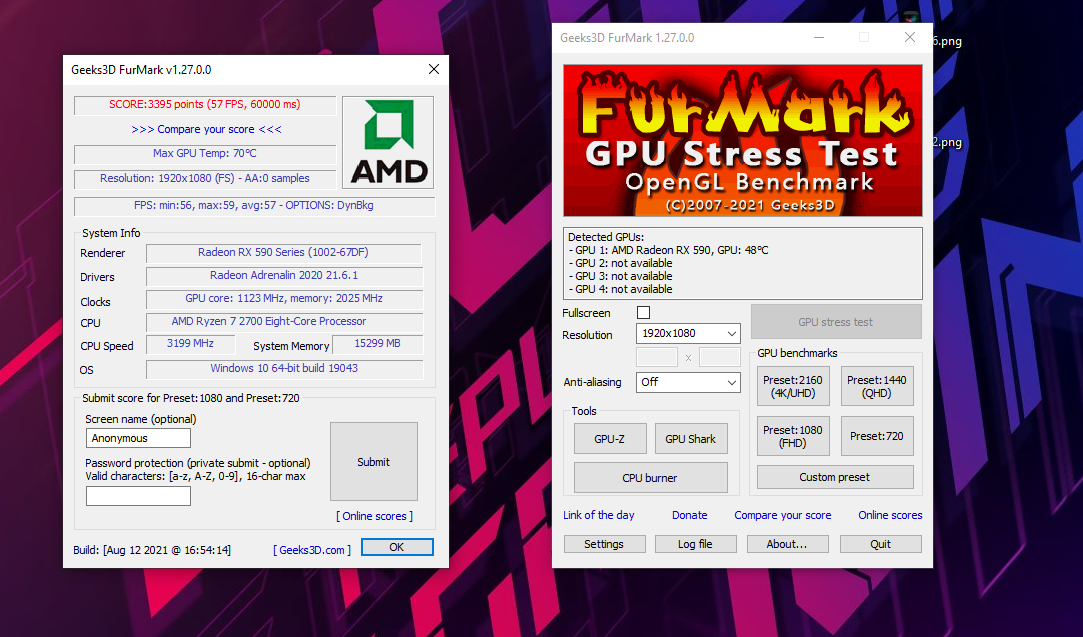This screenshot has height=637, width=1083.
Task: Enable the Fullscreen checkbox
Action: pos(643,312)
